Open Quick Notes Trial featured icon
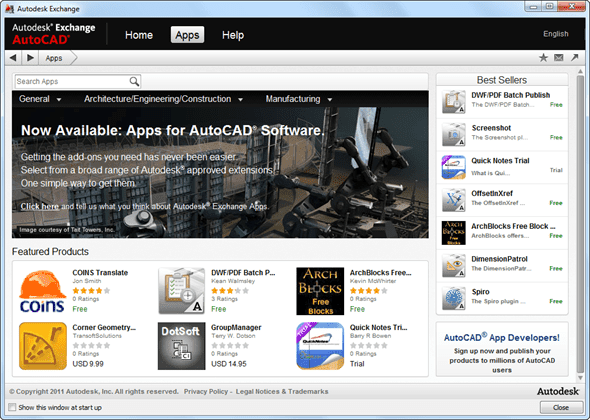 [320, 346]
